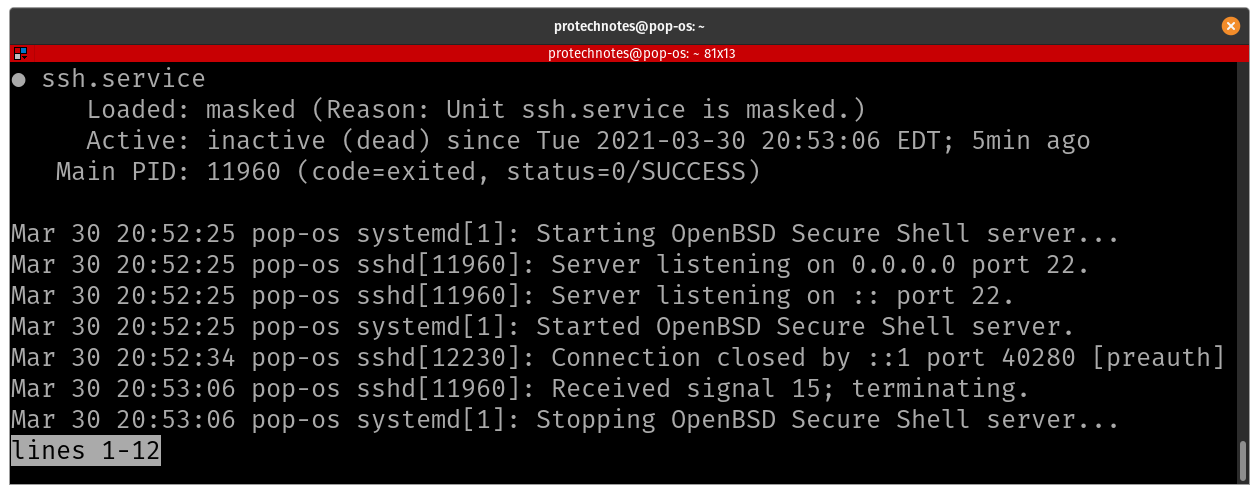Viewport: 1259px width, 494px height.
Task: Click the "Server listening on :: port 22" line
Action: pos(513,296)
